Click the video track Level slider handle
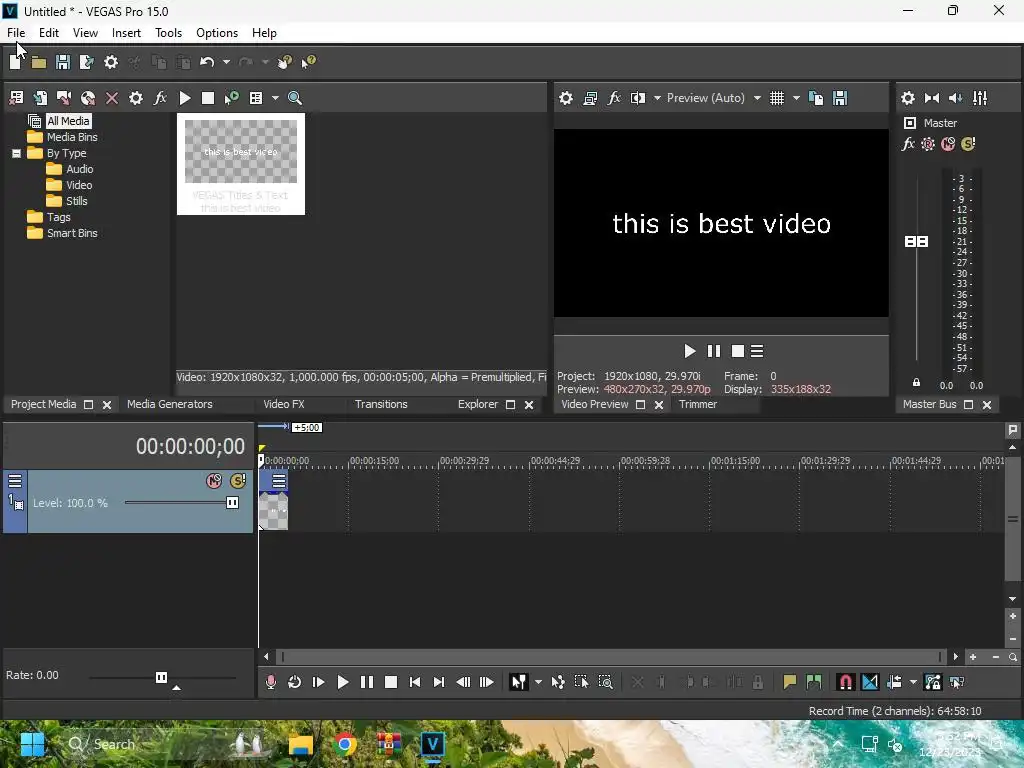 (232, 503)
